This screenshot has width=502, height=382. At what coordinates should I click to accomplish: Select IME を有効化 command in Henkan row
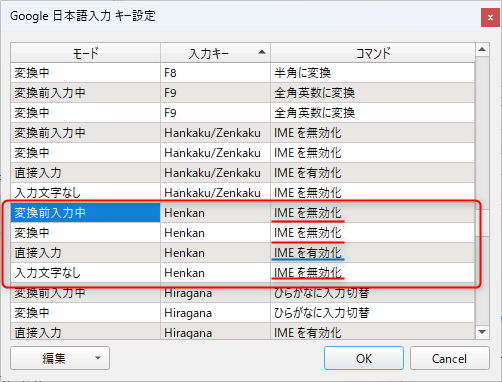(373, 253)
